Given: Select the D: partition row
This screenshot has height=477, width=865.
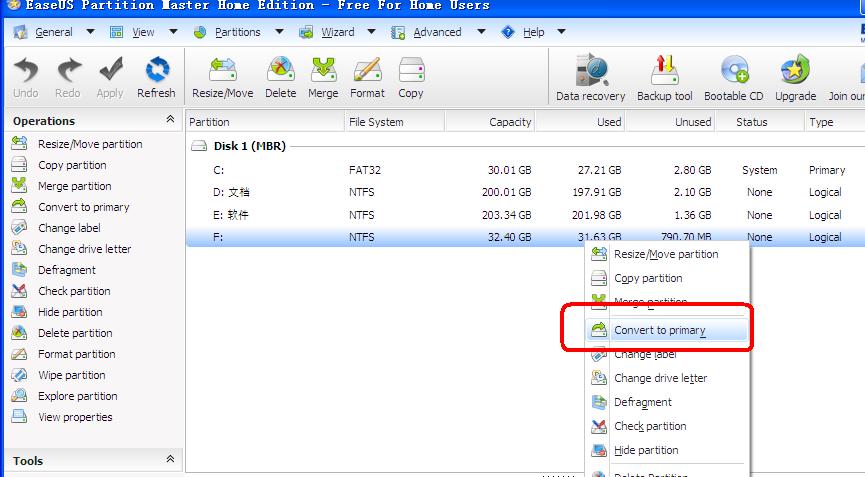Looking at the screenshot, I should [526, 192].
